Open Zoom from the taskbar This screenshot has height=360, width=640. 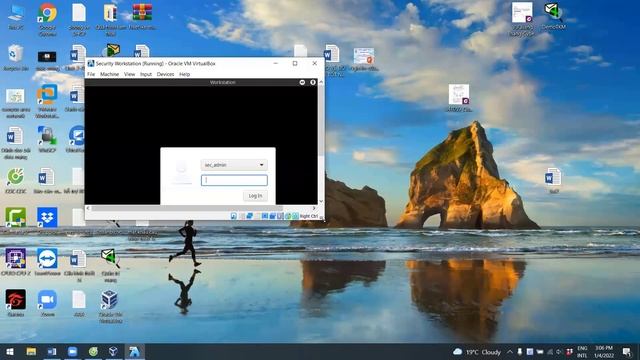[72, 352]
